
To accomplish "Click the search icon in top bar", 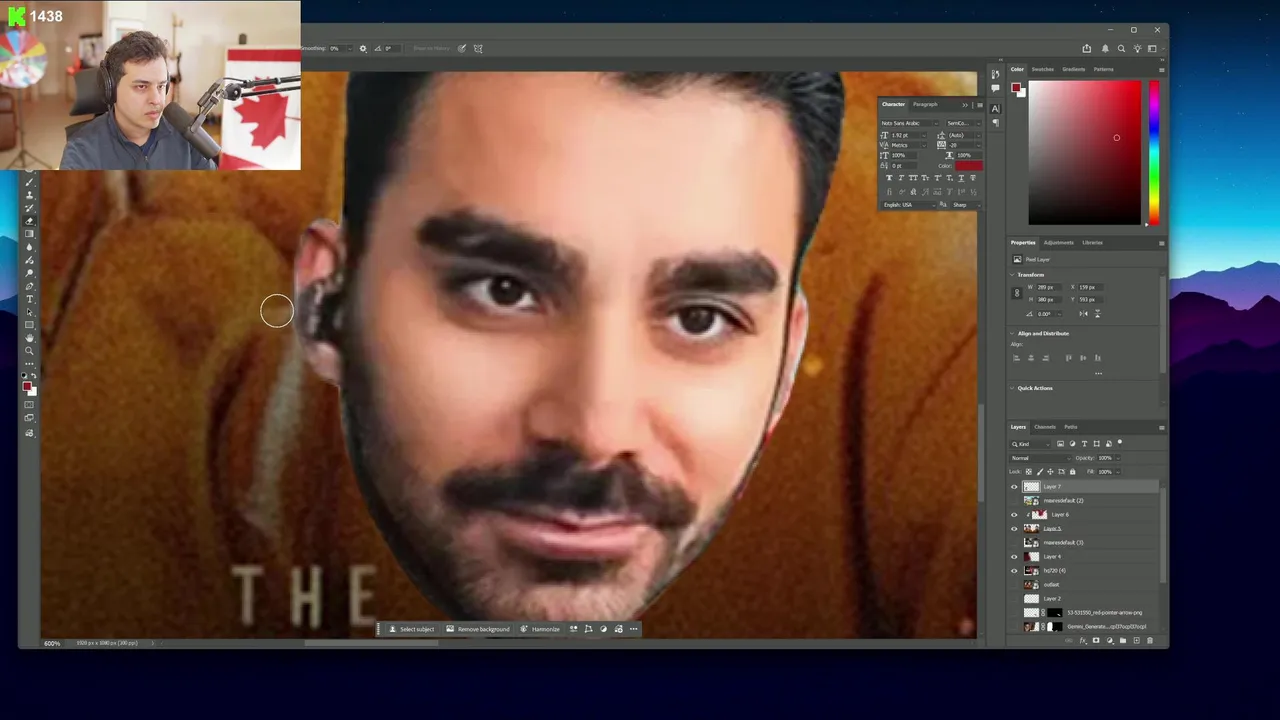I will click(x=1121, y=48).
